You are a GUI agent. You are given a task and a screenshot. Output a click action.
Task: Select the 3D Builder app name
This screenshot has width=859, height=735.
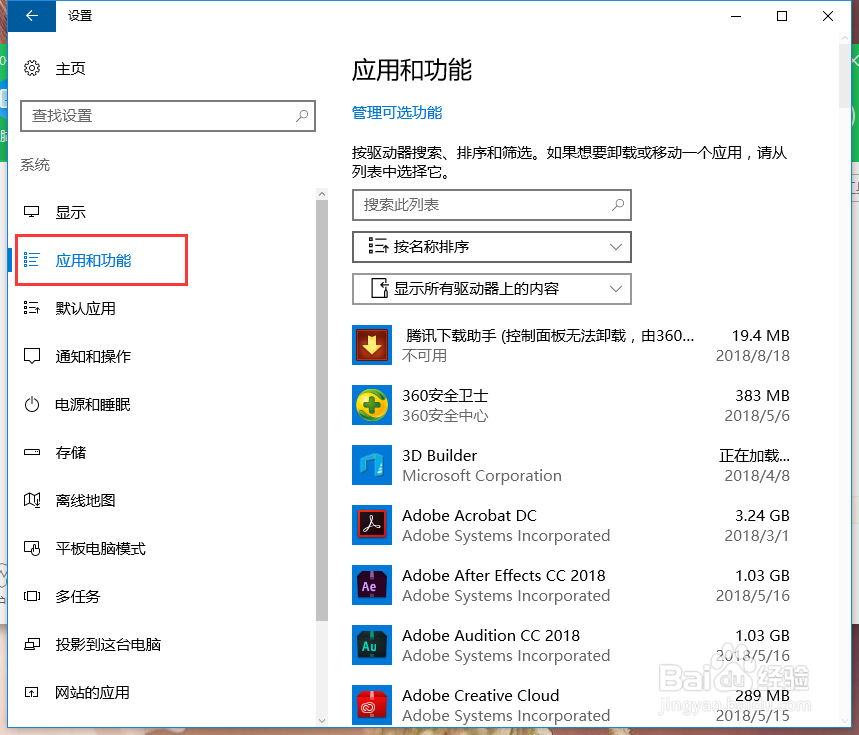439,456
